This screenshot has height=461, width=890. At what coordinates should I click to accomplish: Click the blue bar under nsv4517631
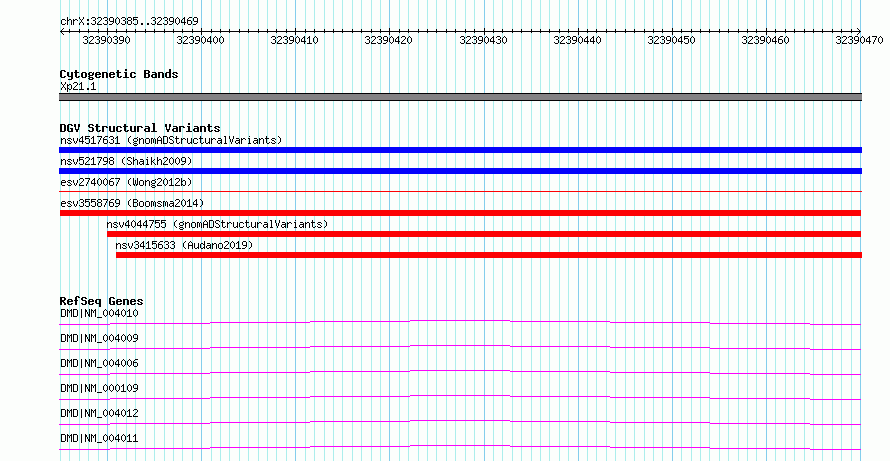(460, 150)
